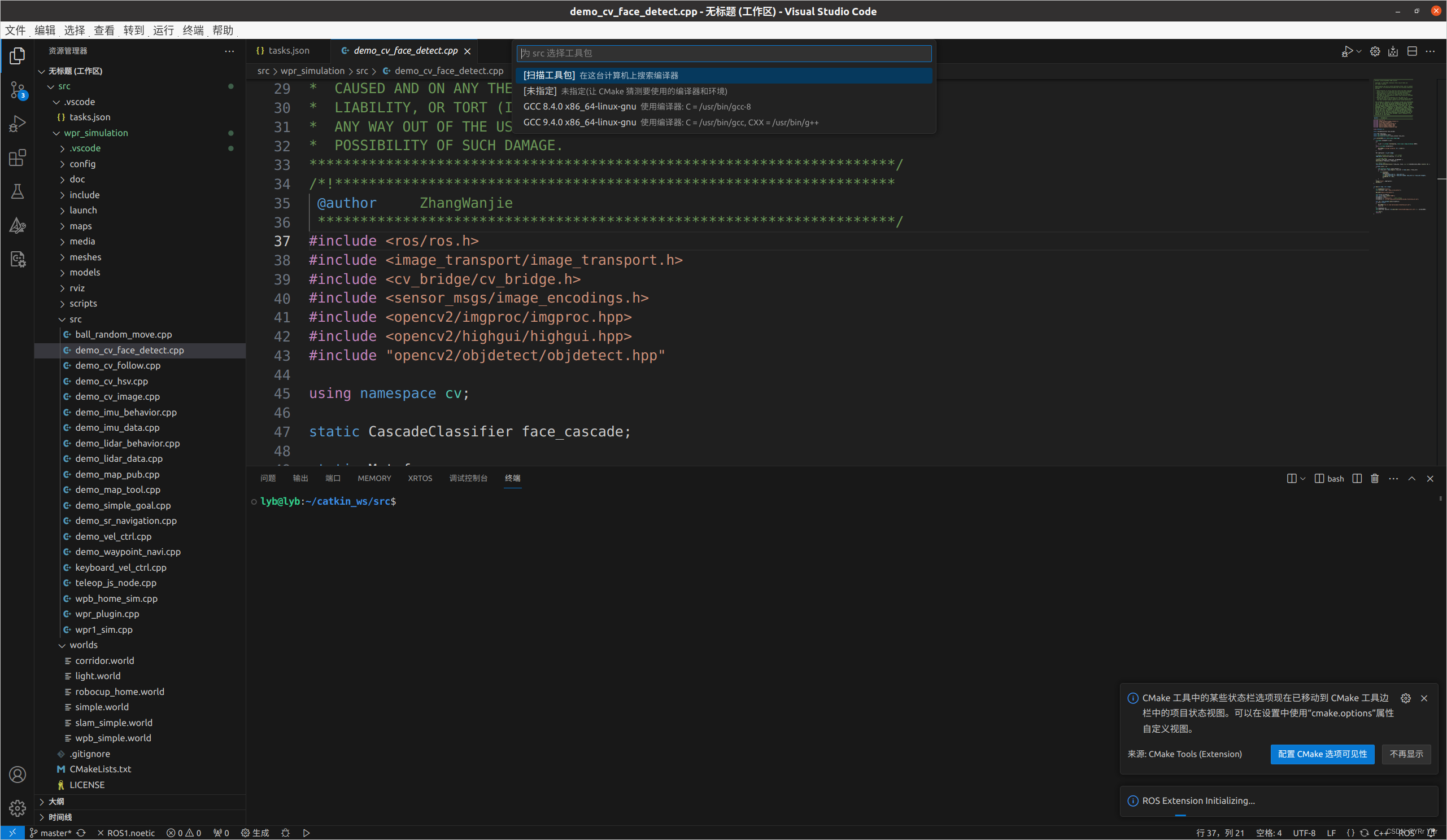Open demo_cv_follow.cpp in explorer
This screenshot has height=840, width=1447.
point(117,365)
